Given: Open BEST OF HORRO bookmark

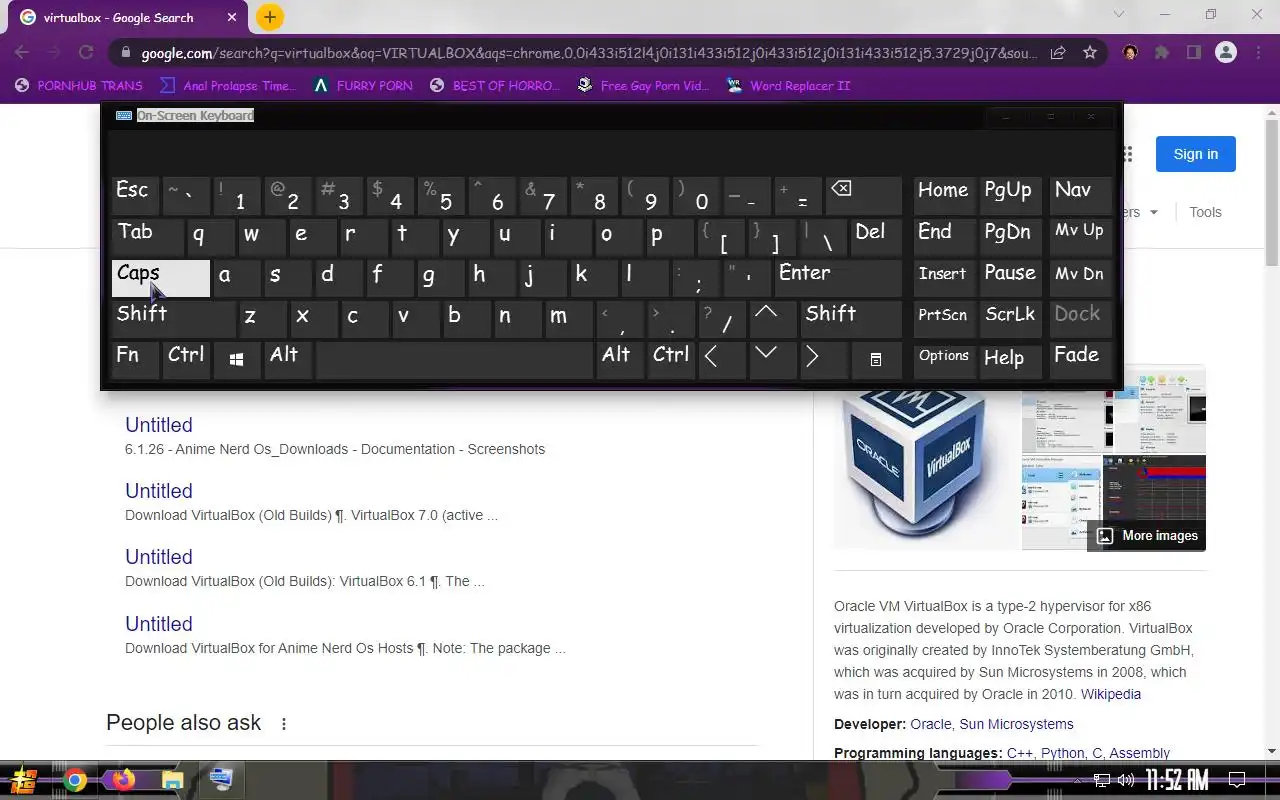Looking at the screenshot, I should pyautogui.click(x=494, y=86).
